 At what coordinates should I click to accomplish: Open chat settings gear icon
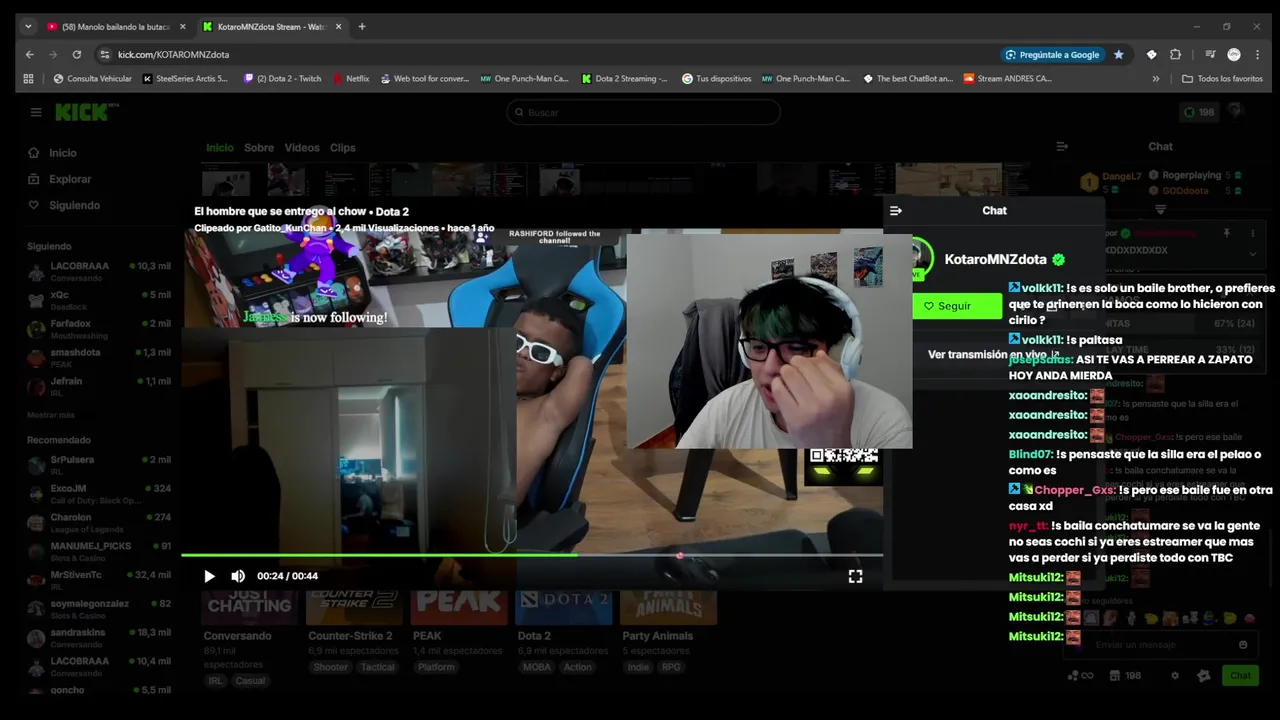tap(1175, 675)
